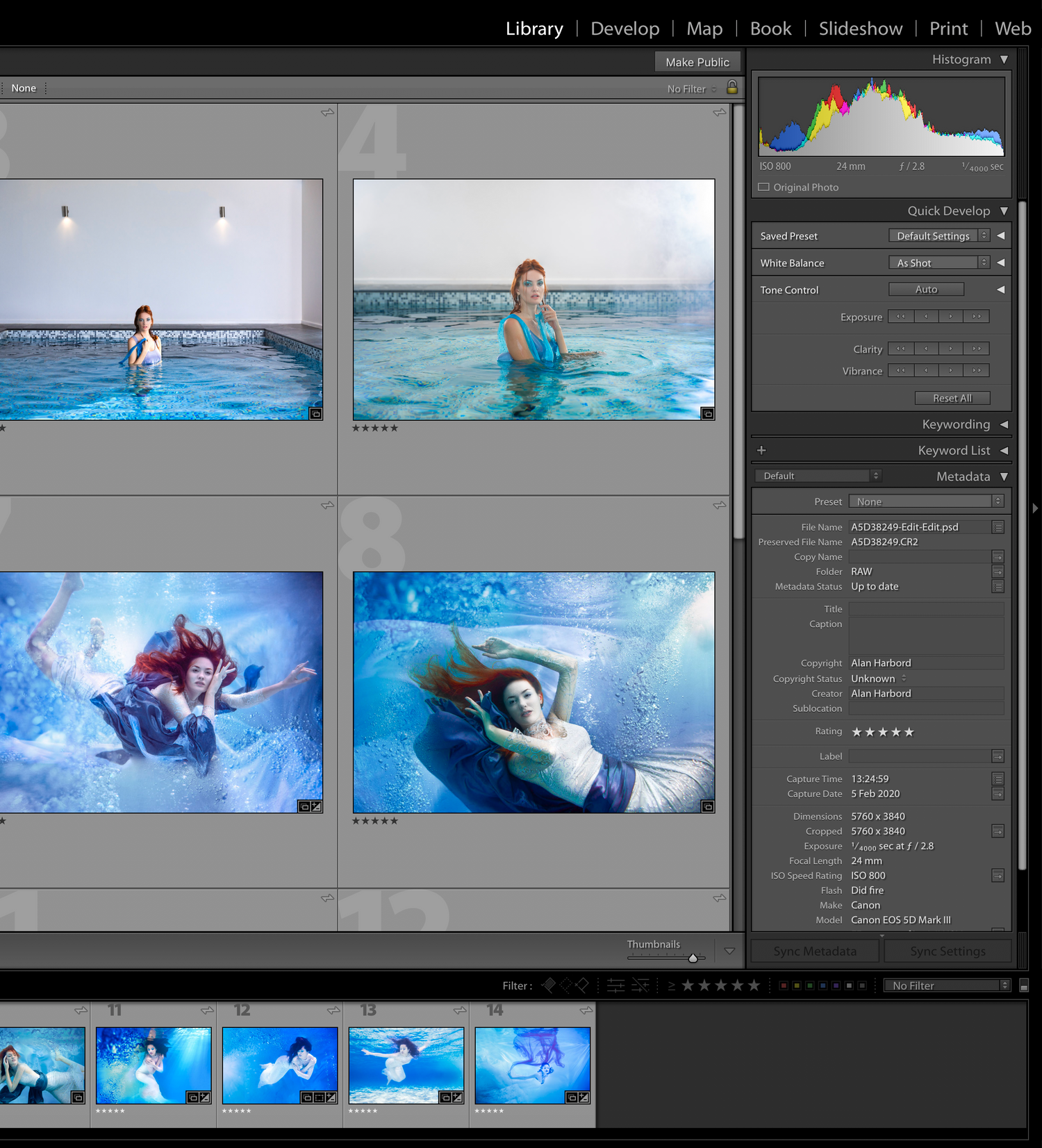
Task: Increase Clarity by a small step
Action: [x=951, y=349]
